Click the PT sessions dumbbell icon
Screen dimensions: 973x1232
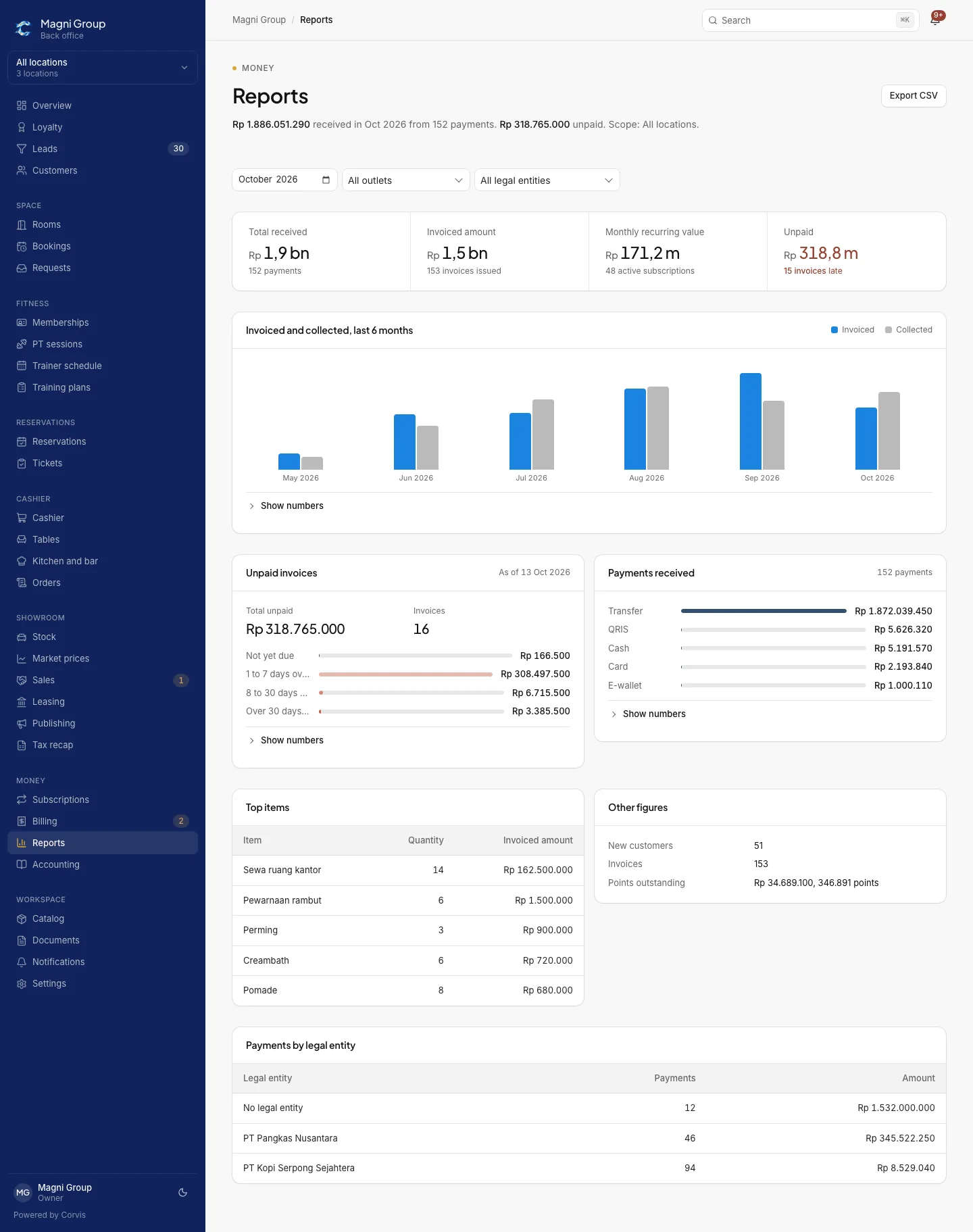22,344
